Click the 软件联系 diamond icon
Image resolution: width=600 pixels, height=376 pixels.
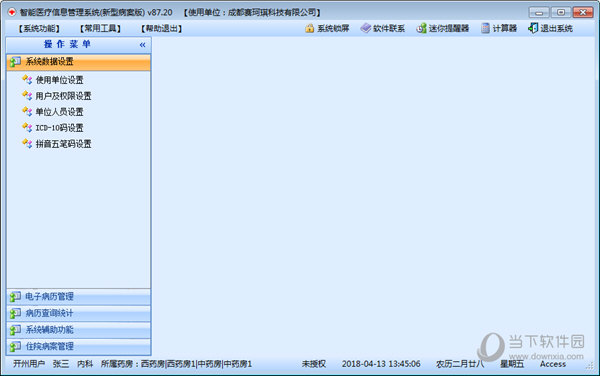tap(366, 28)
